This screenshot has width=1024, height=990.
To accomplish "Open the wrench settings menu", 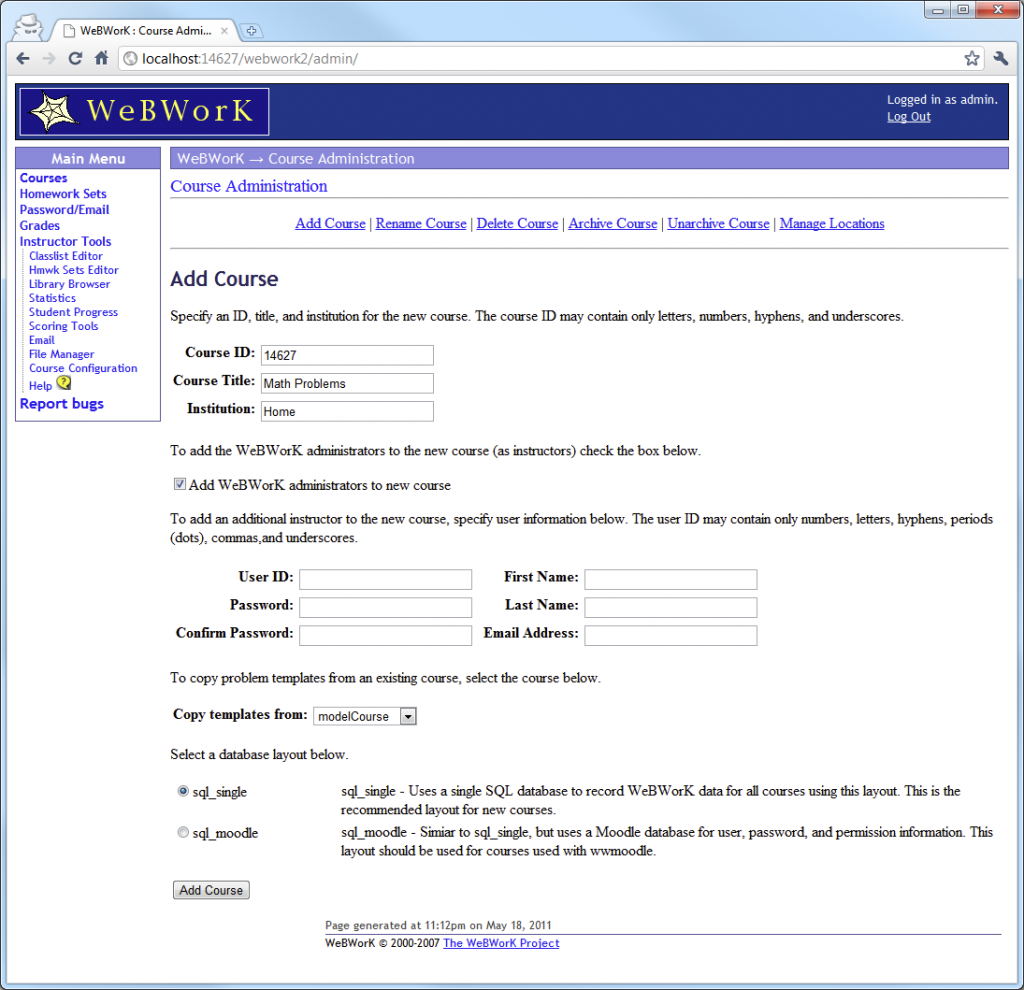I will click(x=1000, y=58).
